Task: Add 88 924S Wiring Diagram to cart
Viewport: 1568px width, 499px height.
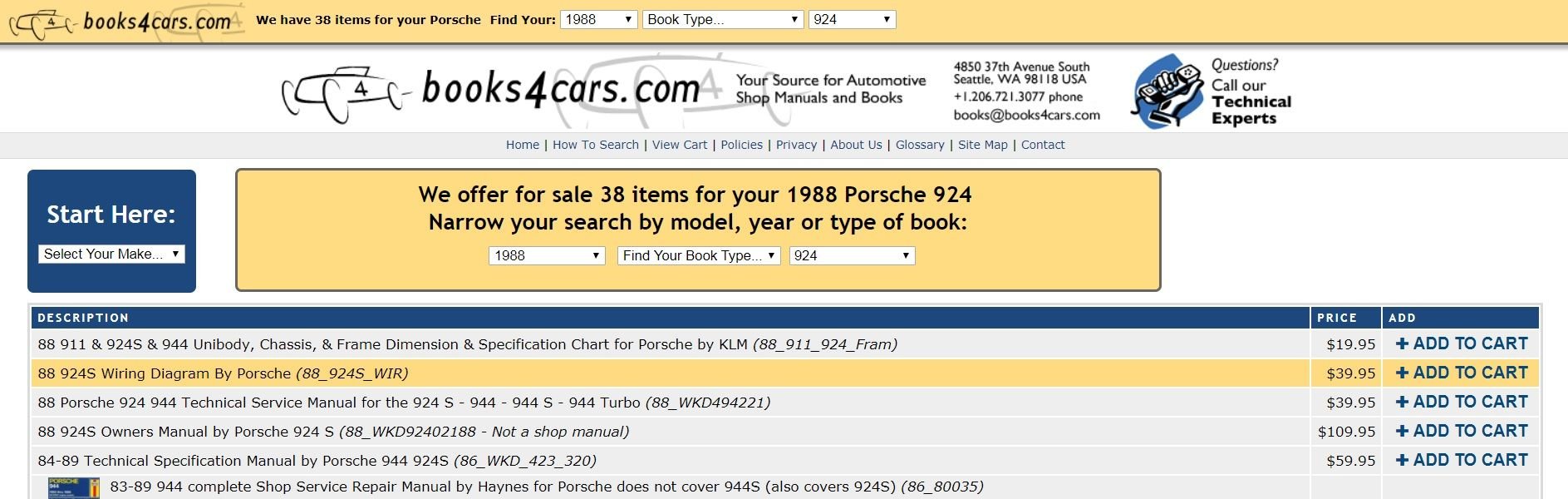Action: click(x=1462, y=373)
